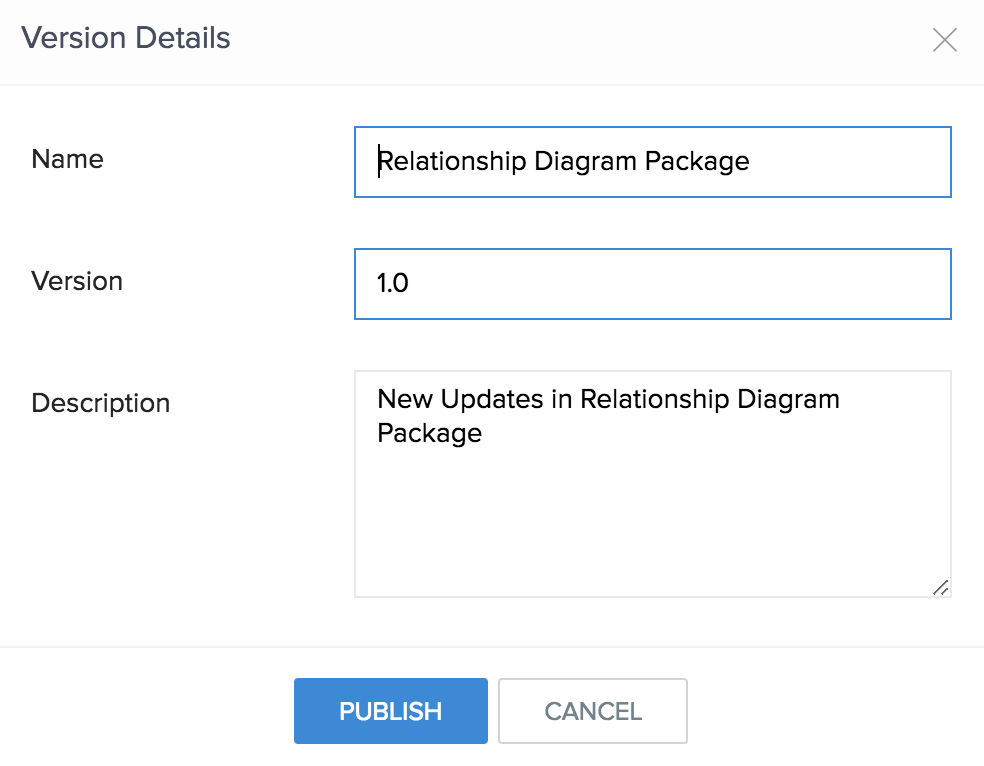This screenshot has height=766, width=984.
Task: Close the Version Details dialog with X
Action: pyautogui.click(x=944, y=40)
